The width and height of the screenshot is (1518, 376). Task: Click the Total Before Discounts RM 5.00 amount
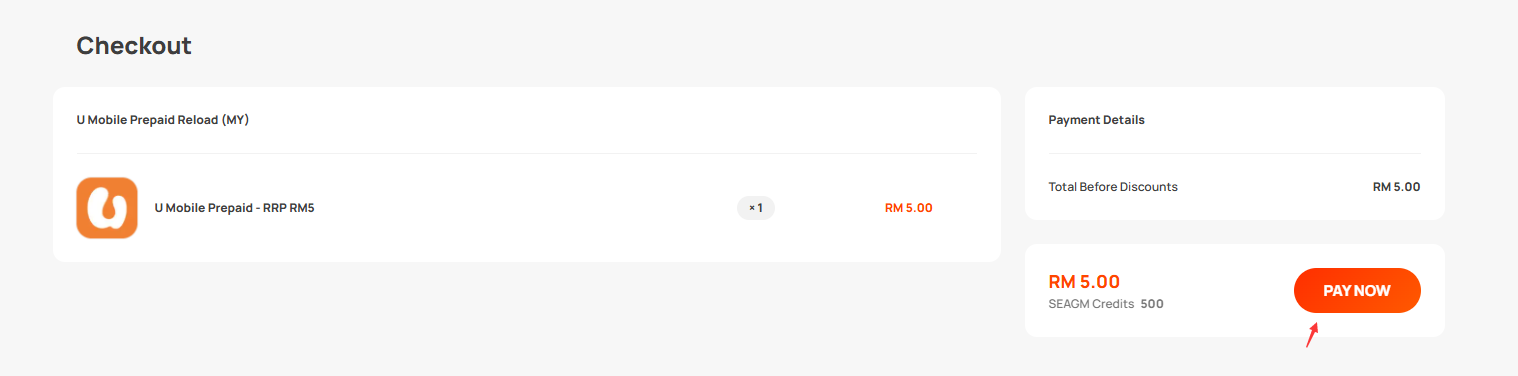click(x=1396, y=187)
